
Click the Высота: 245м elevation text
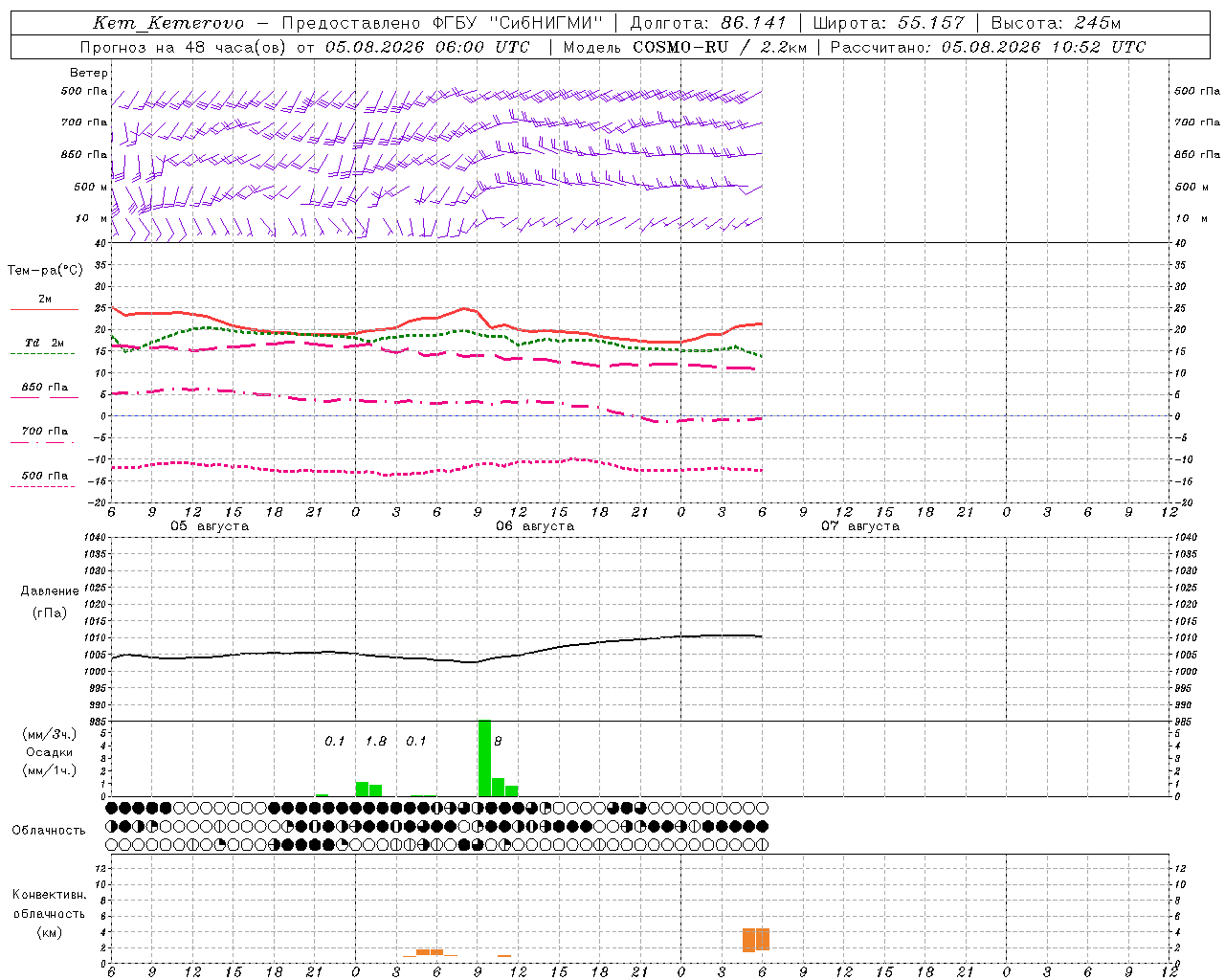[1056, 23]
